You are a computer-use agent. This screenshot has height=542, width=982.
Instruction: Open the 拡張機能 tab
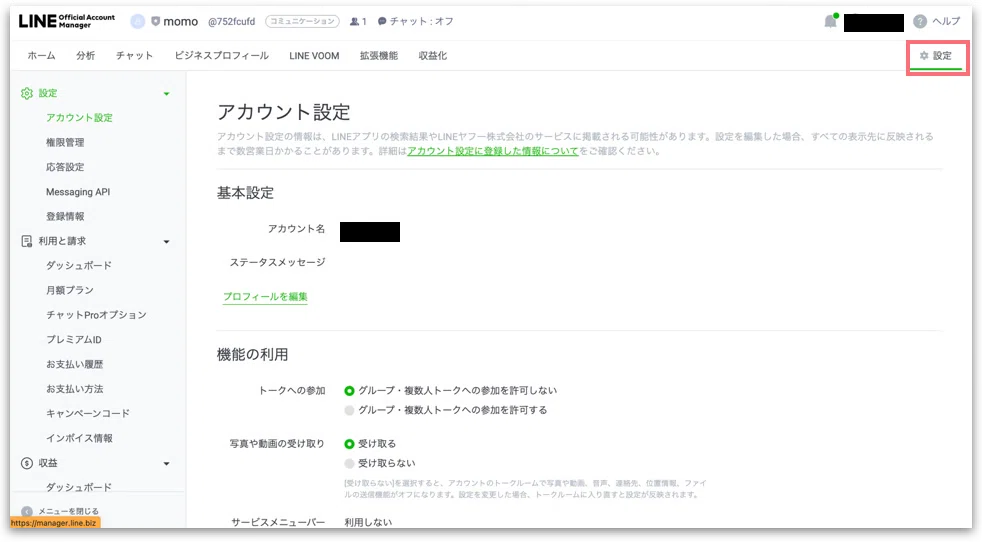379,56
